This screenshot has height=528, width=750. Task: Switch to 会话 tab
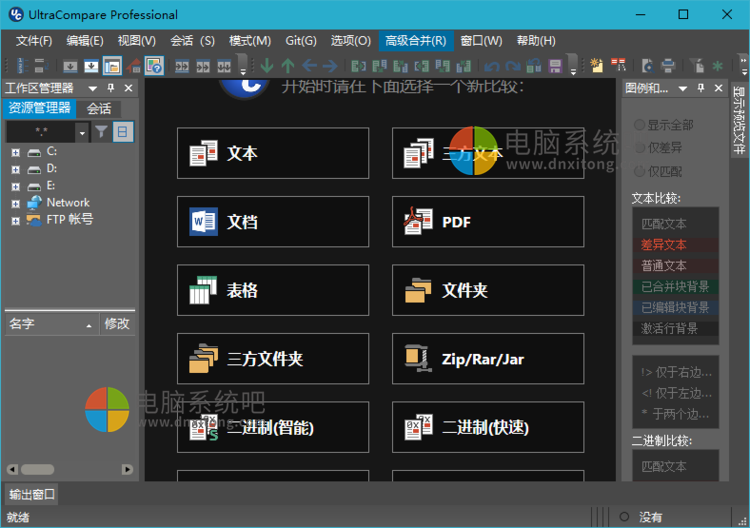click(99, 109)
